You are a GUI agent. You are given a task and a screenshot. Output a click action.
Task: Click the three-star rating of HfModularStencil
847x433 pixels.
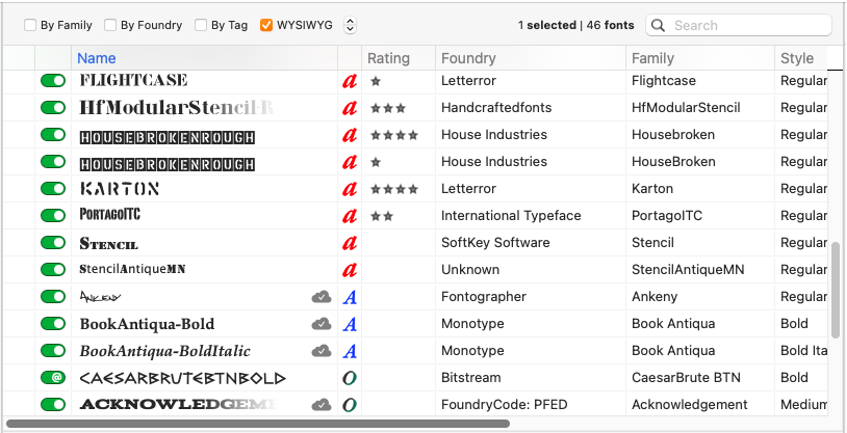(x=388, y=108)
